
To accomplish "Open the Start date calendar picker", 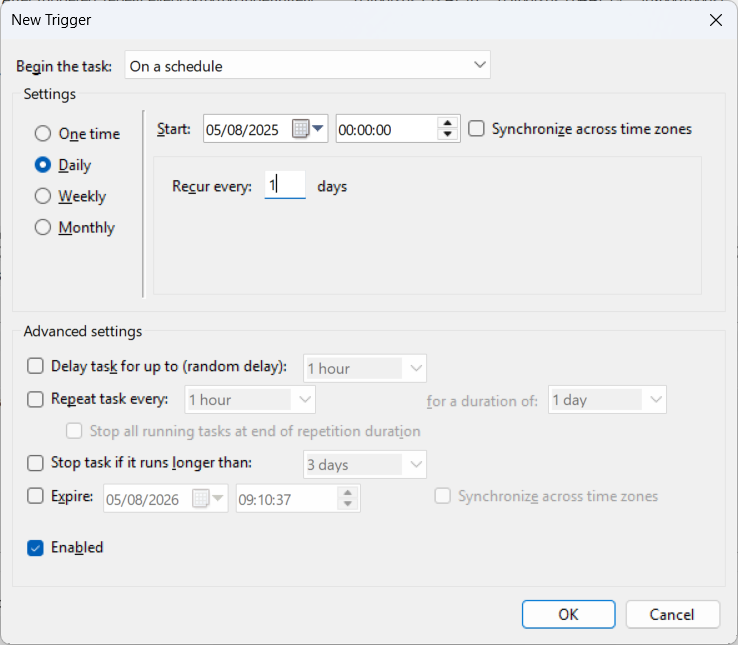I will pyautogui.click(x=309, y=129).
